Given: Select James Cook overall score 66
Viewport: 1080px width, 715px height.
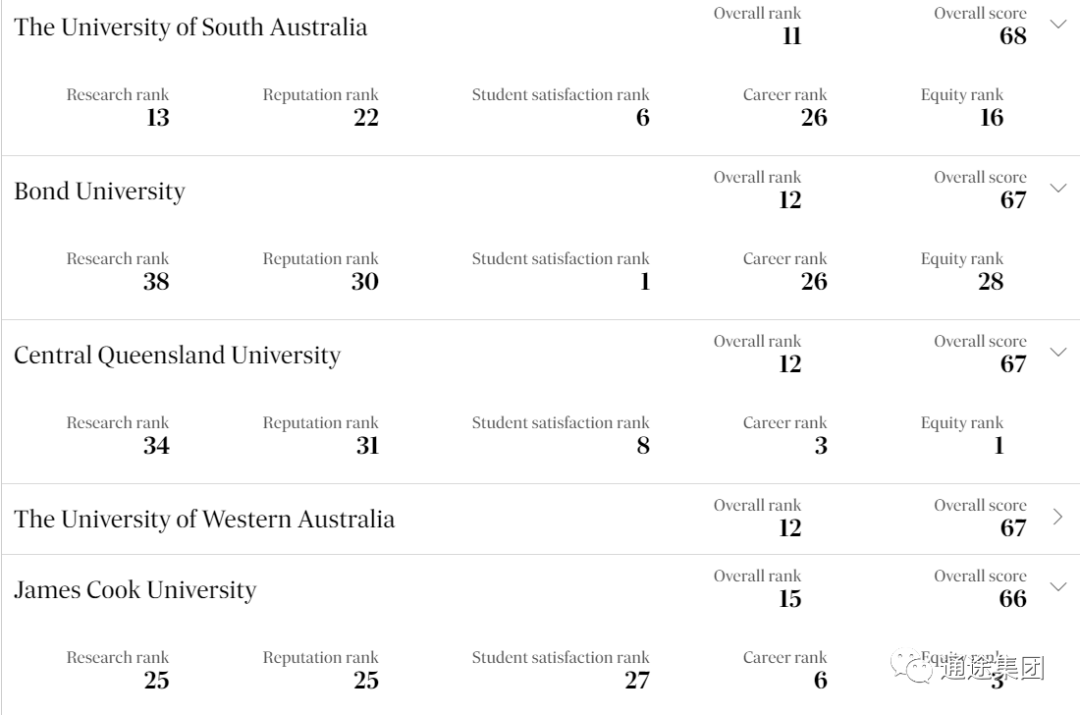Looking at the screenshot, I should pyautogui.click(x=1013, y=598).
